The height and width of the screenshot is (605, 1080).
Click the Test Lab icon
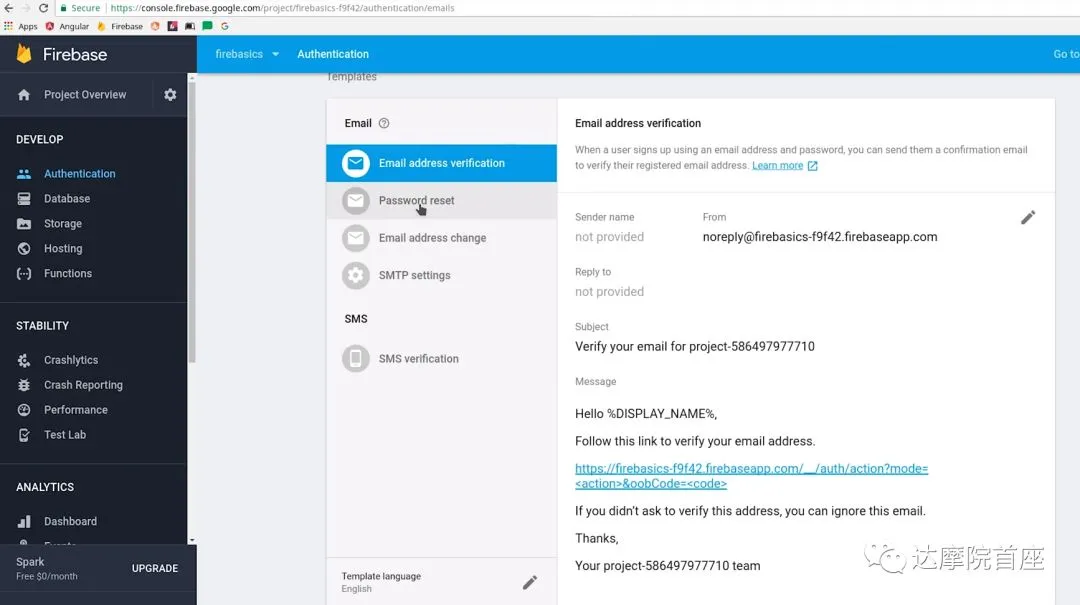coord(24,435)
